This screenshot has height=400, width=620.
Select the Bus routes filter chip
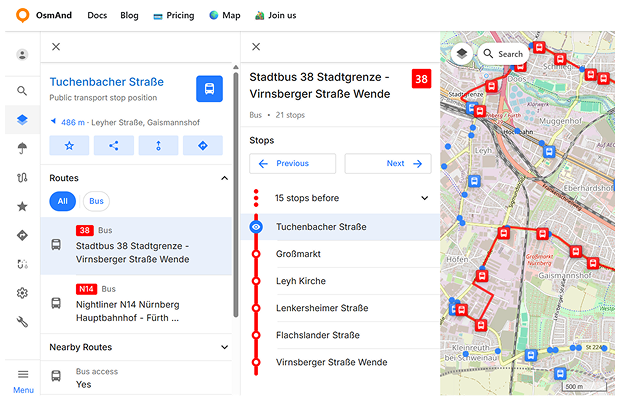96,201
